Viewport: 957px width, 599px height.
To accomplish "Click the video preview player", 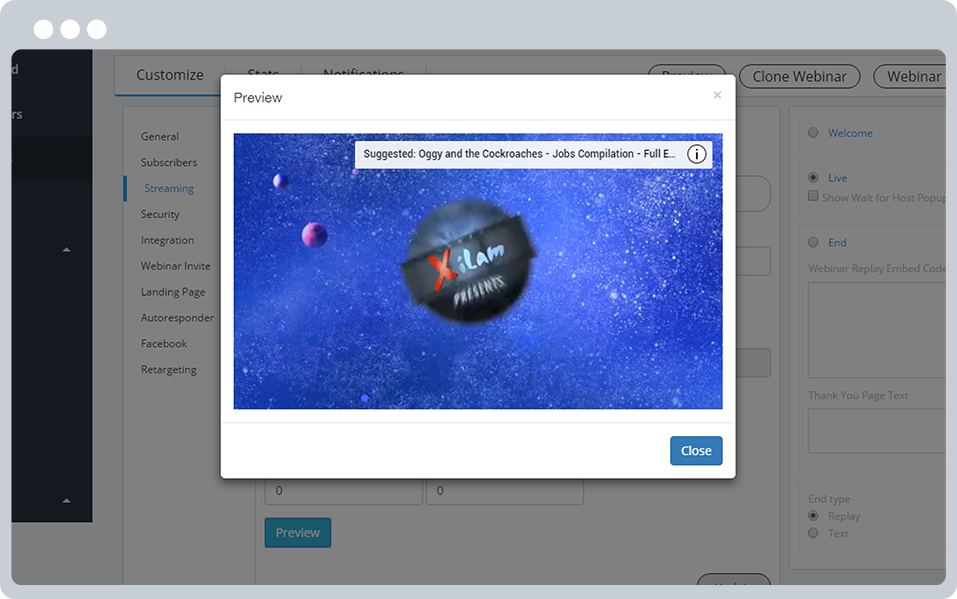I will coord(478,271).
